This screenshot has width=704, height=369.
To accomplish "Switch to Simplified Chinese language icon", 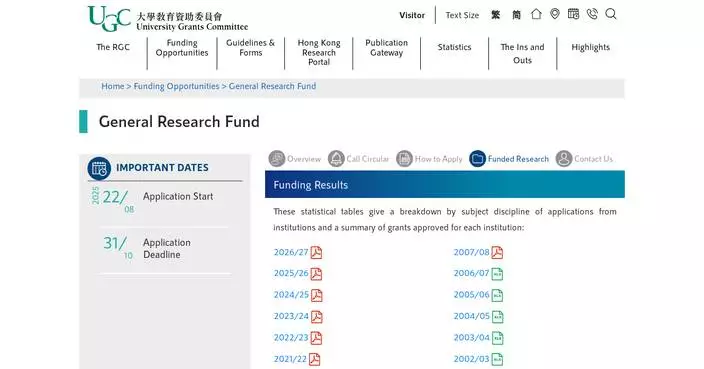I will (x=516, y=15).
